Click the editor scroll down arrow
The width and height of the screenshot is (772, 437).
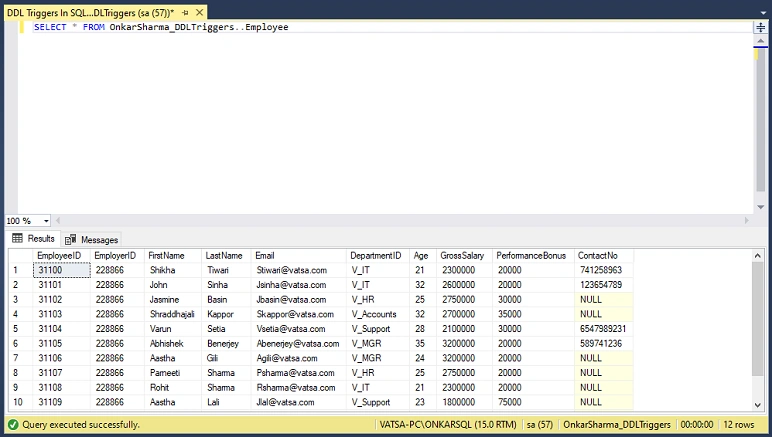click(x=761, y=207)
